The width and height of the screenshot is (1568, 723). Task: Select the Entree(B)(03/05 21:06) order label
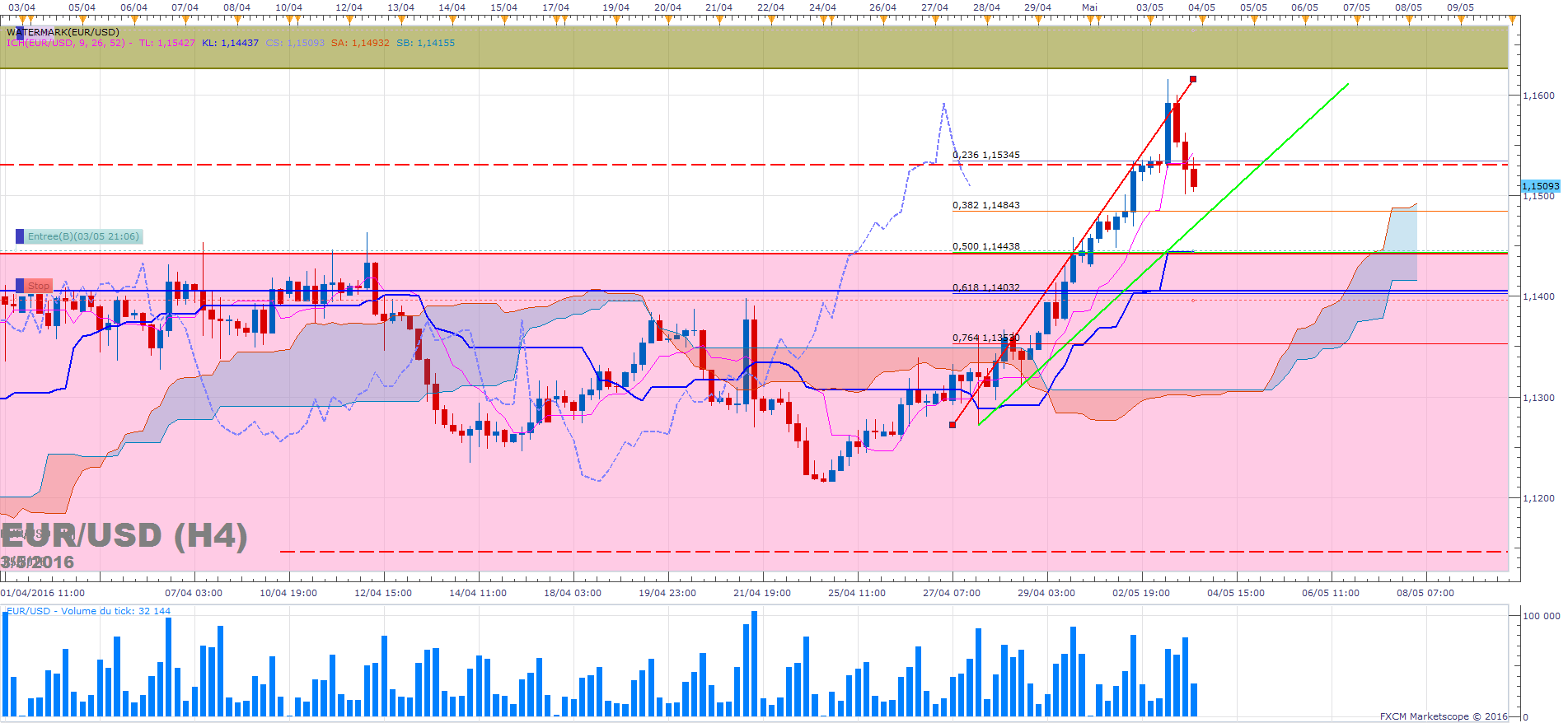pos(83,237)
